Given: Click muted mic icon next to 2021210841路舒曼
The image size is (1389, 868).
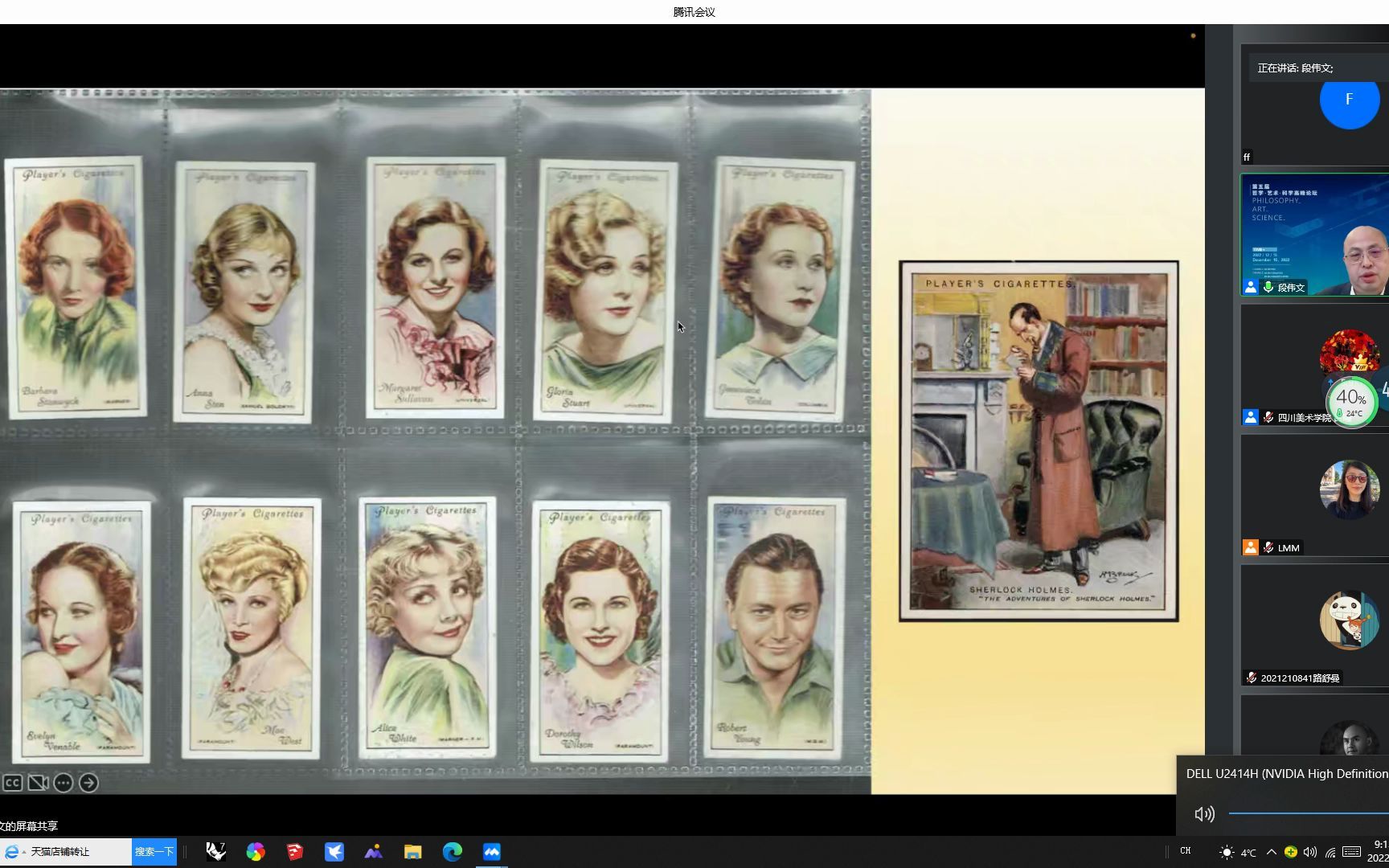Looking at the screenshot, I should coord(1251,678).
